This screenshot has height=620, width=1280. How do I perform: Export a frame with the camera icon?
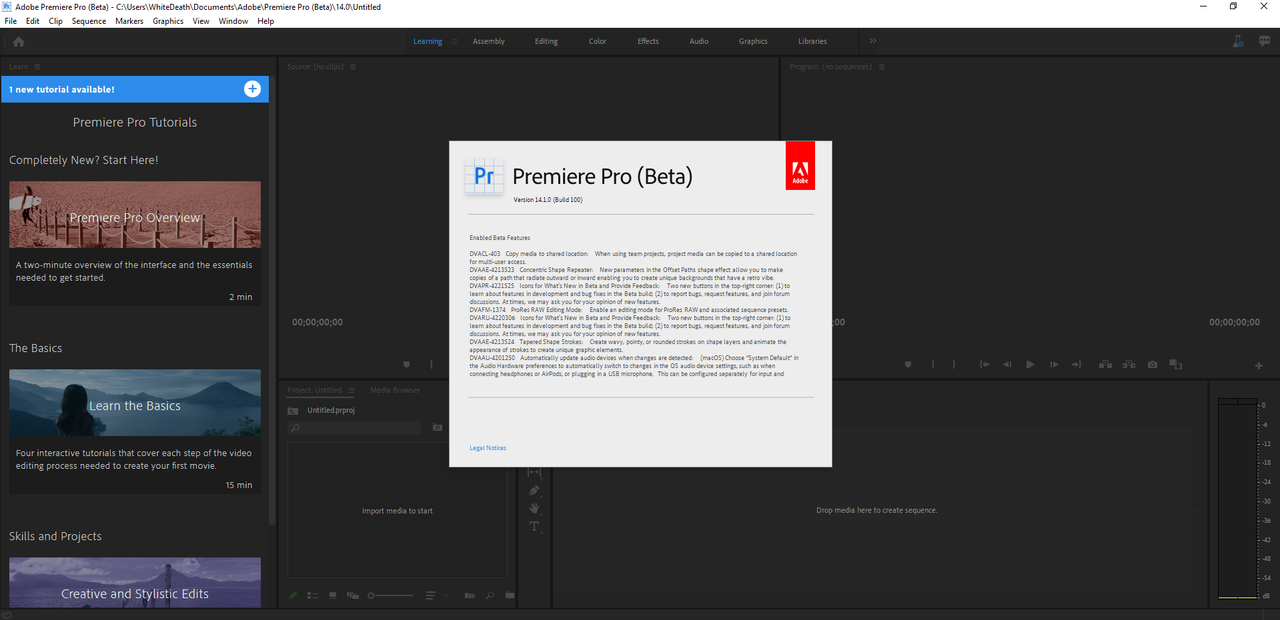click(x=1152, y=364)
